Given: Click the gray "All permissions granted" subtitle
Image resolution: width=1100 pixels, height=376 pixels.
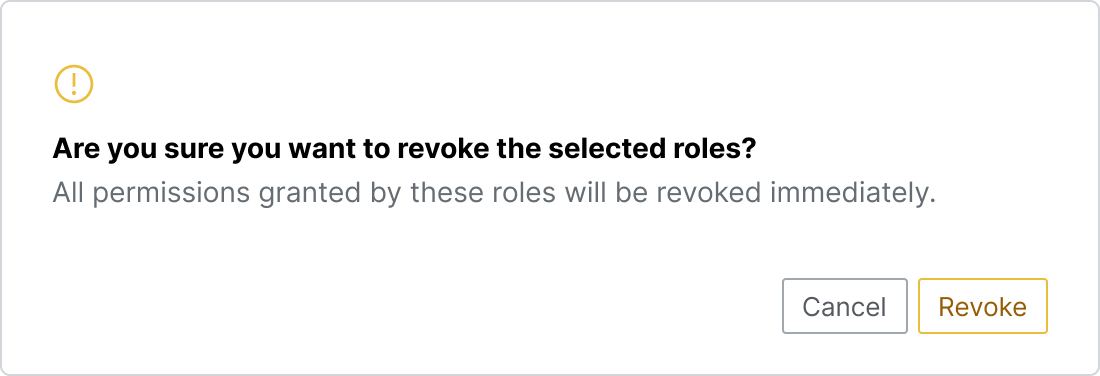Looking at the screenshot, I should pyautogui.click(x=495, y=193).
